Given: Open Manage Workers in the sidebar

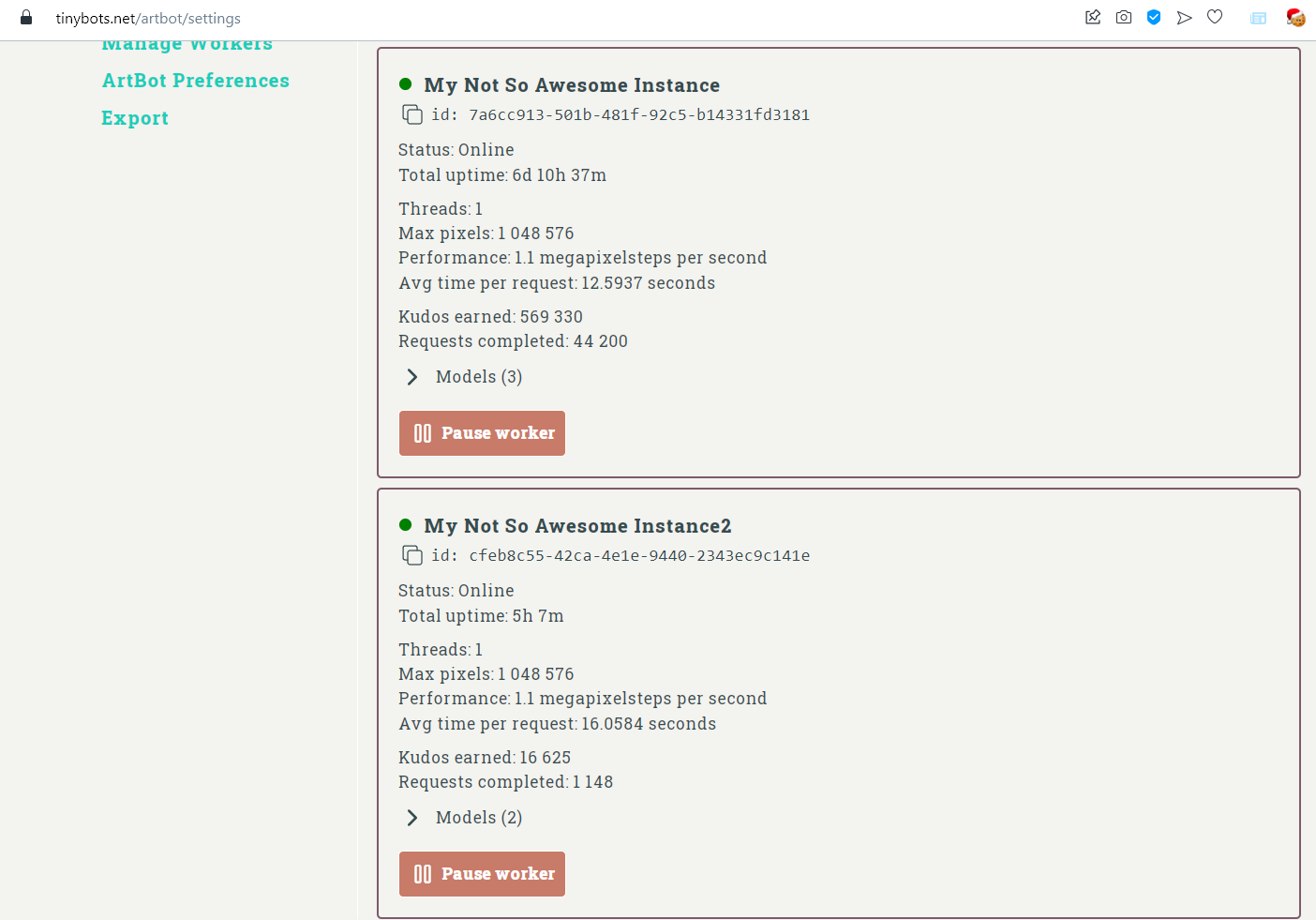Looking at the screenshot, I should (x=187, y=45).
